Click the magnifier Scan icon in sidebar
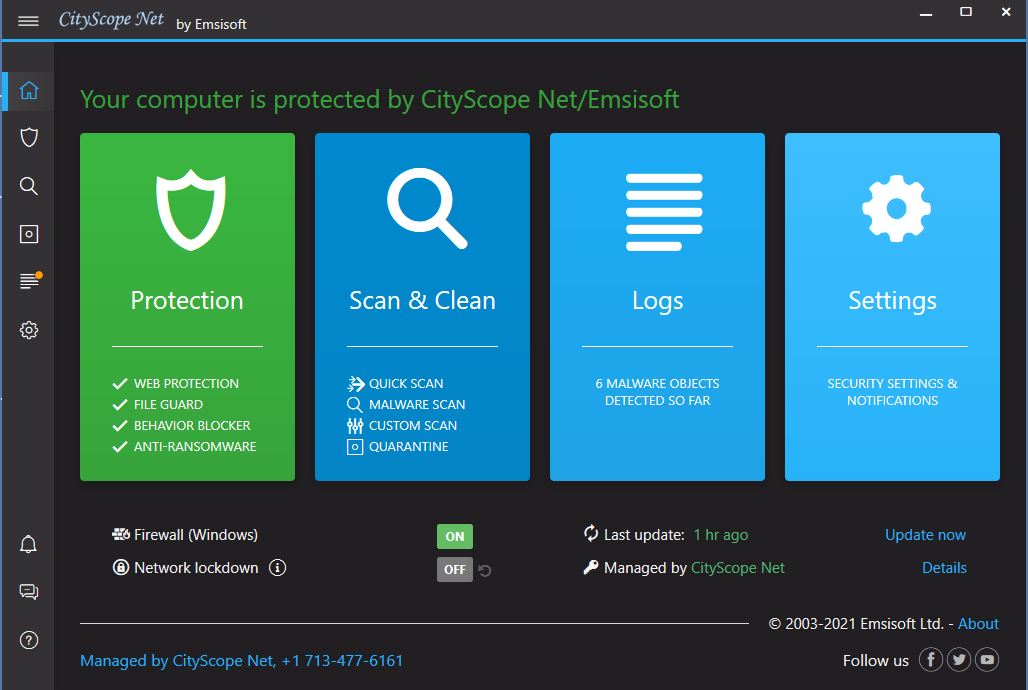The image size is (1028, 690). (29, 186)
